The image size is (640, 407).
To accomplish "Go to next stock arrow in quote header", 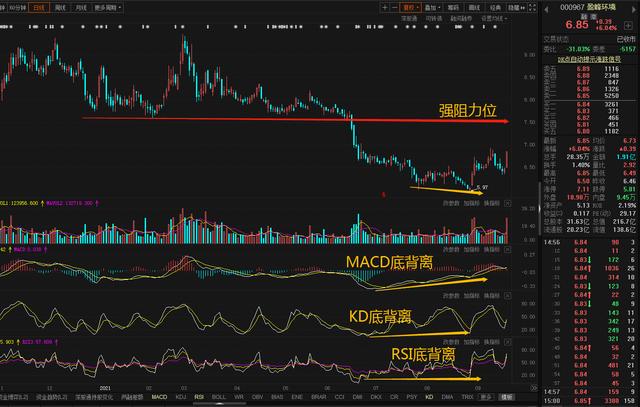I will point(635,10).
